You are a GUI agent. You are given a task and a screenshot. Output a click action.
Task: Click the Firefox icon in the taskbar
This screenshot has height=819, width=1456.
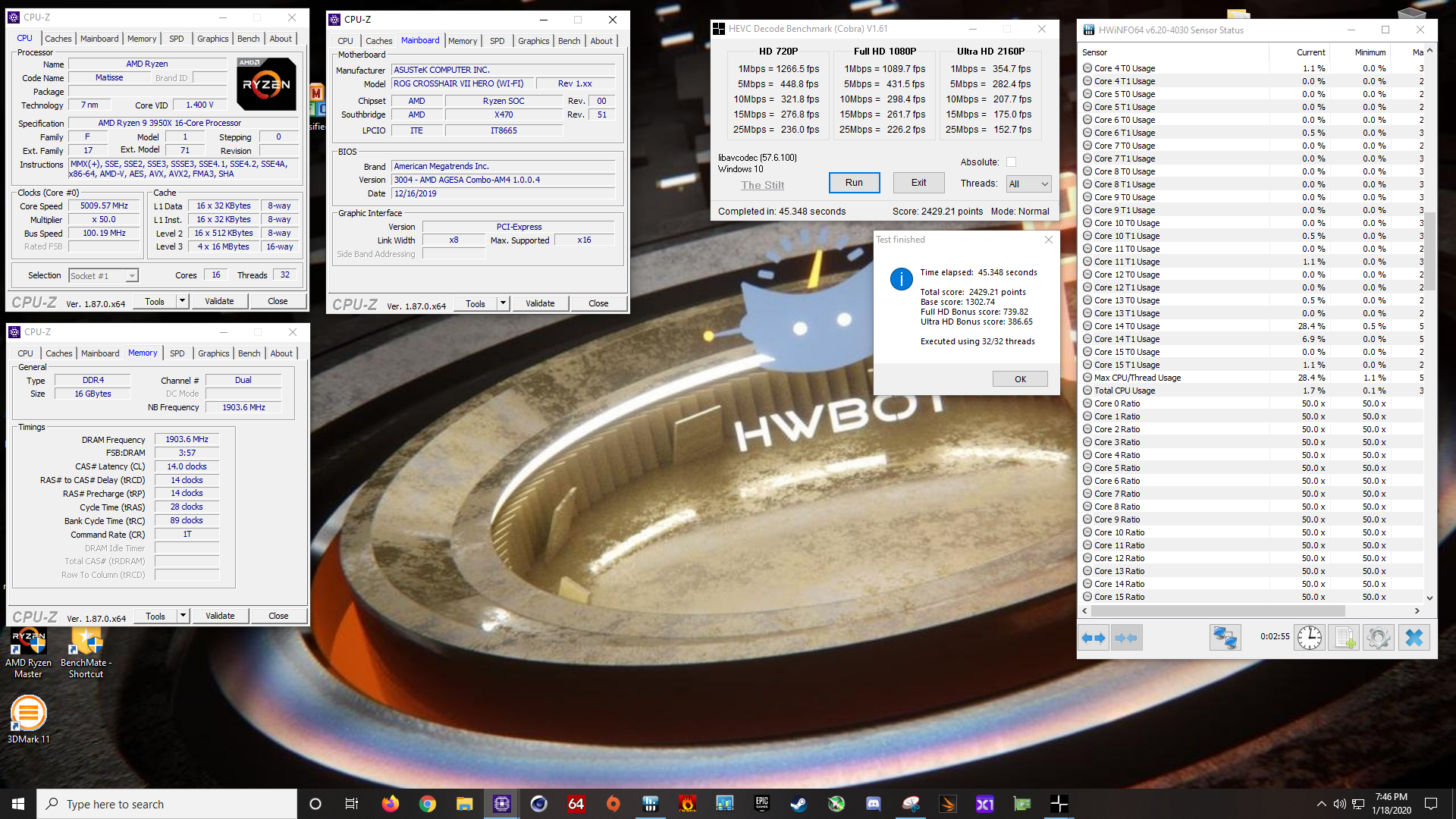[x=390, y=804]
